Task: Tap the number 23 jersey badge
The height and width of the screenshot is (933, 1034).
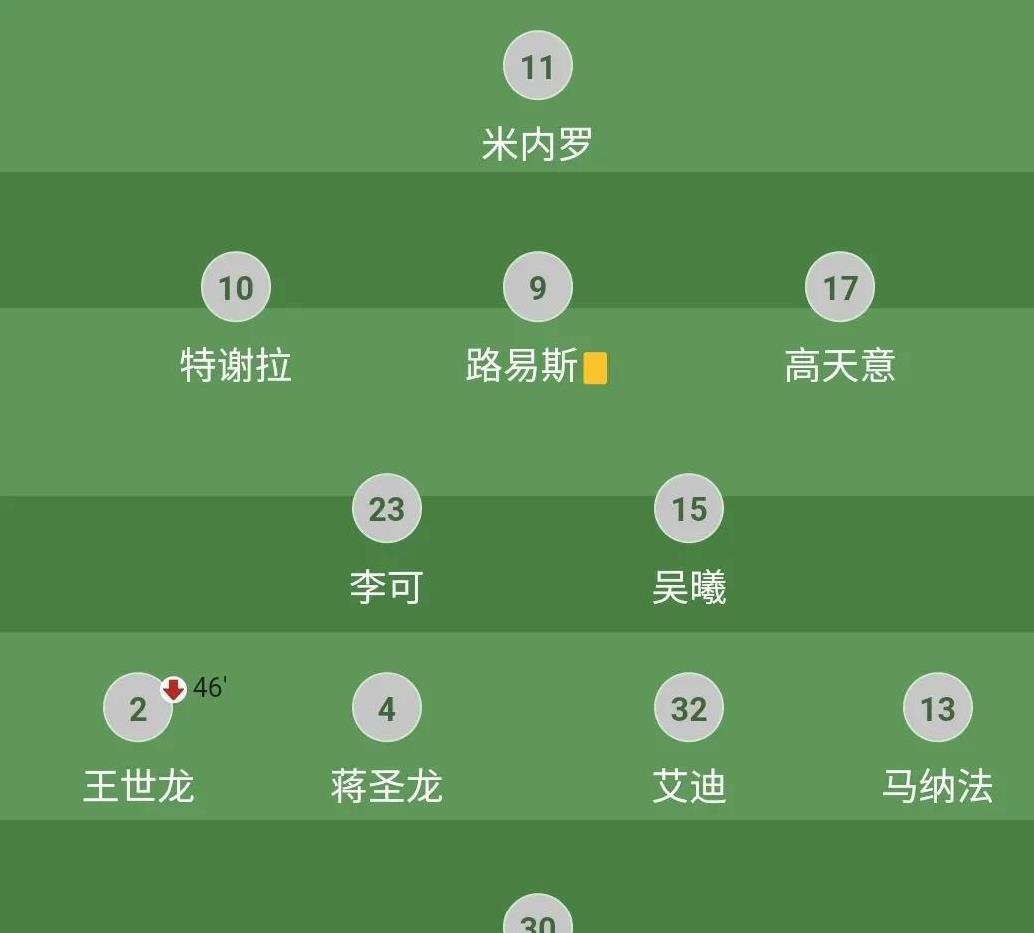Action: [386, 508]
